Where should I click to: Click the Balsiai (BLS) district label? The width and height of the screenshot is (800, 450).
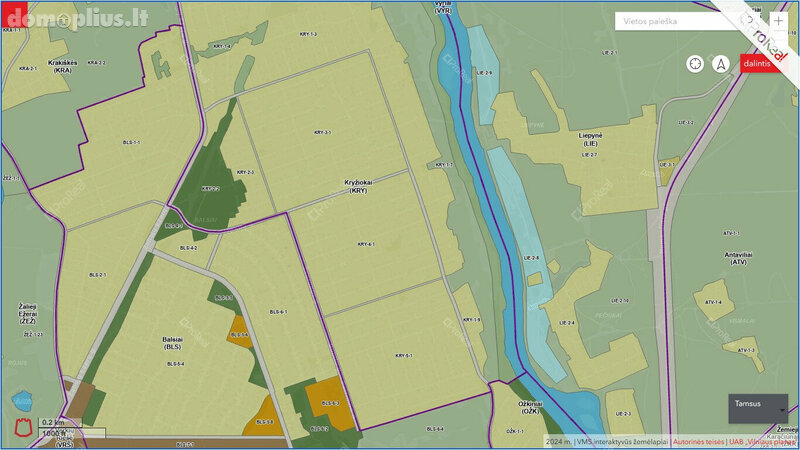point(172,343)
